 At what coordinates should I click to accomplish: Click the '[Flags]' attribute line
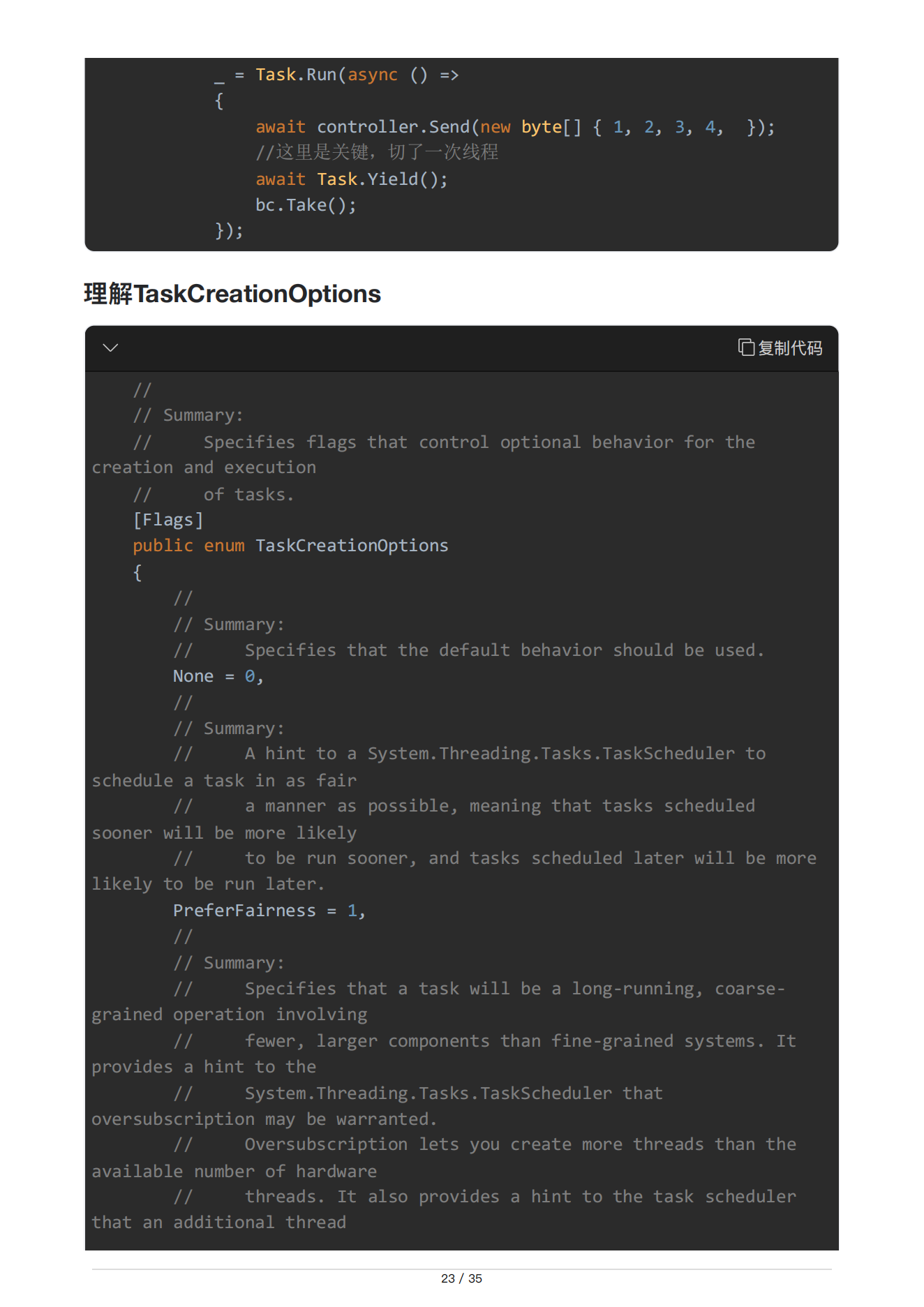click(168, 520)
